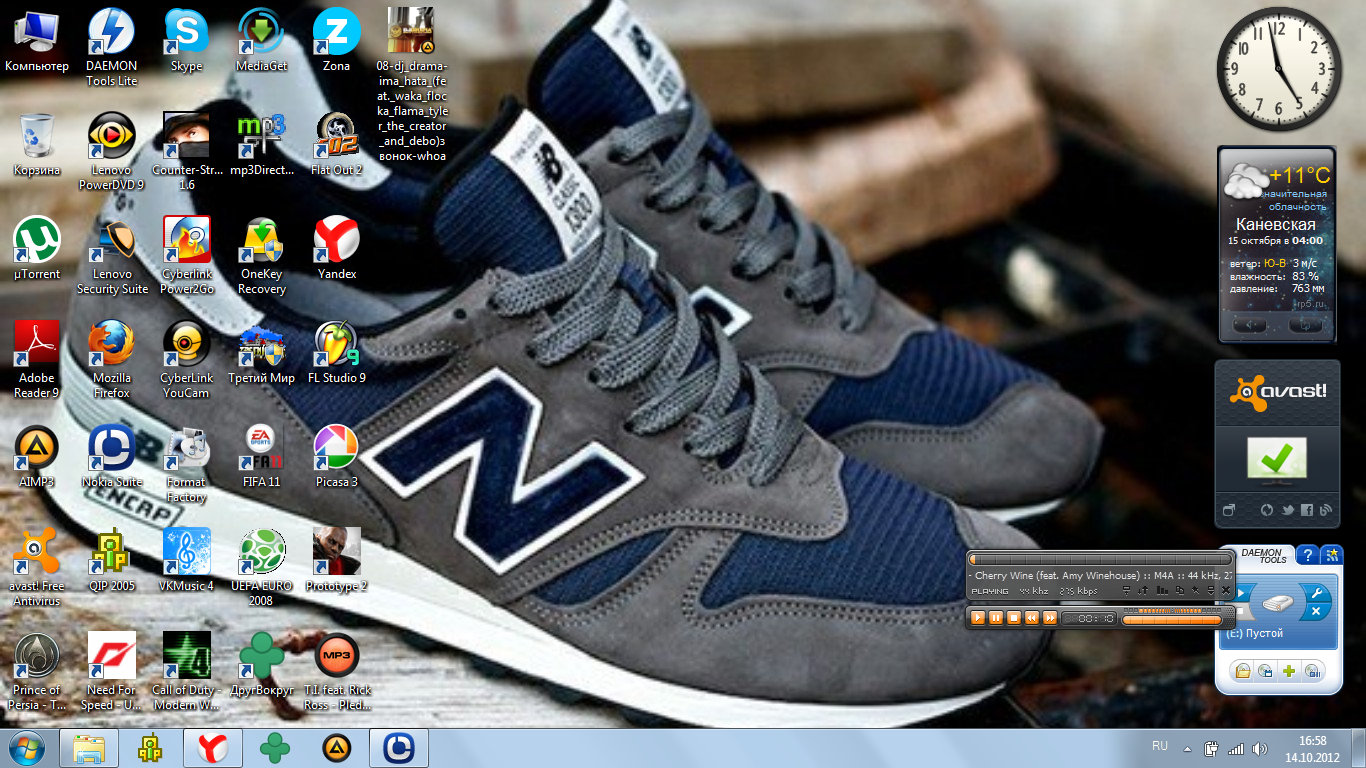
Task: Close the AIMP mini player with X
Action: point(1226,590)
